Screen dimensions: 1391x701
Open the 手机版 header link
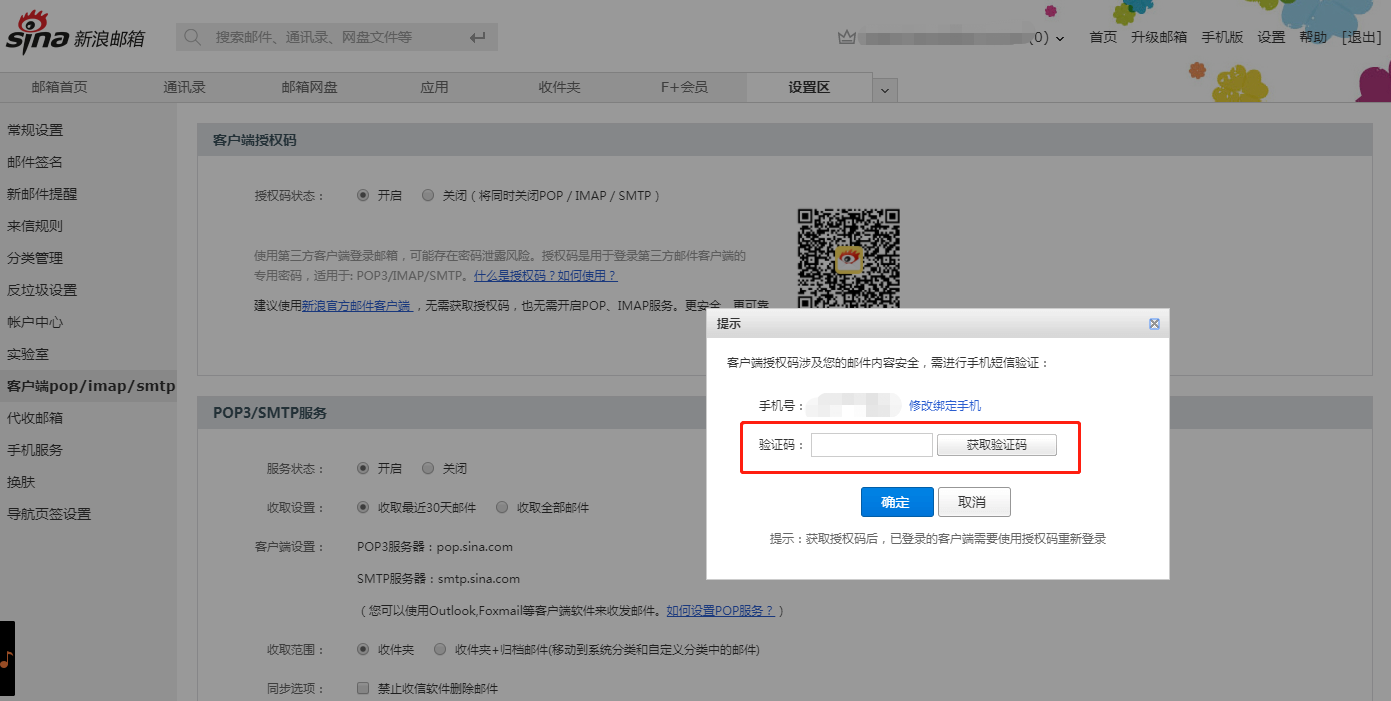click(x=1222, y=37)
